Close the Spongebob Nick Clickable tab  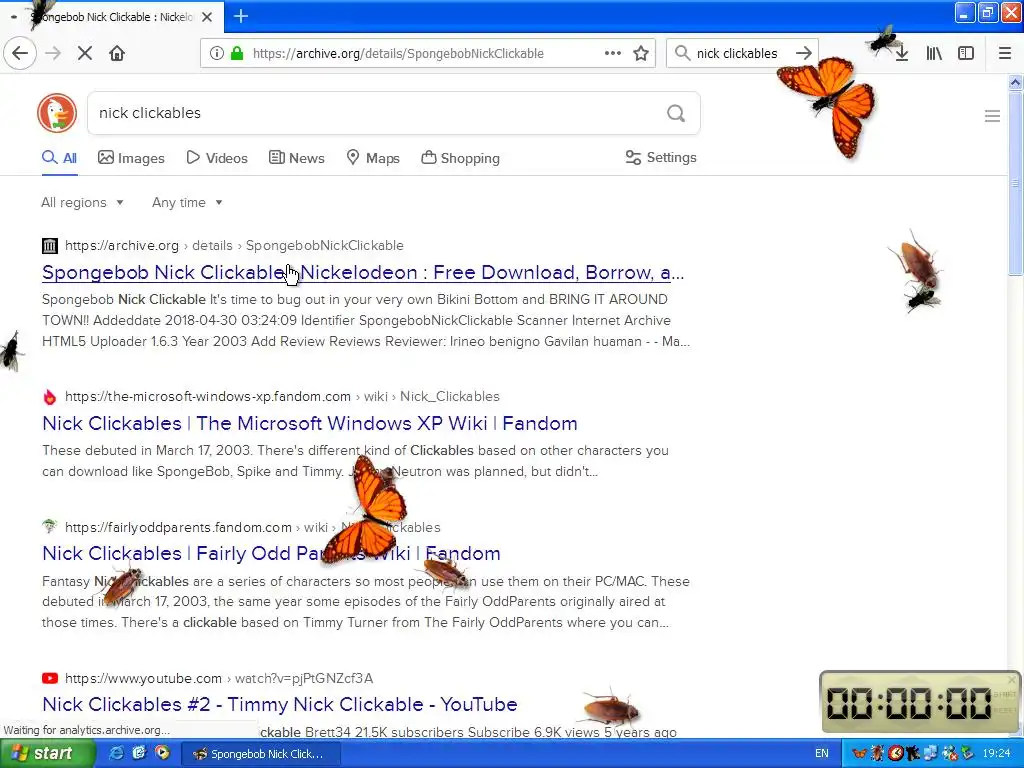pyautogui.click(x=207, y=17)
